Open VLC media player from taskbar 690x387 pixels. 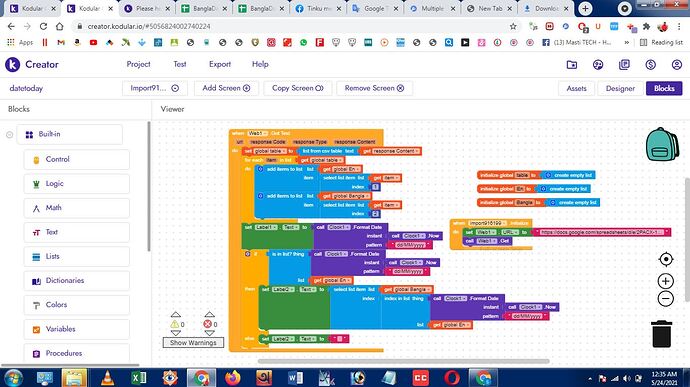pyautogui.click(x=107, y=378)
